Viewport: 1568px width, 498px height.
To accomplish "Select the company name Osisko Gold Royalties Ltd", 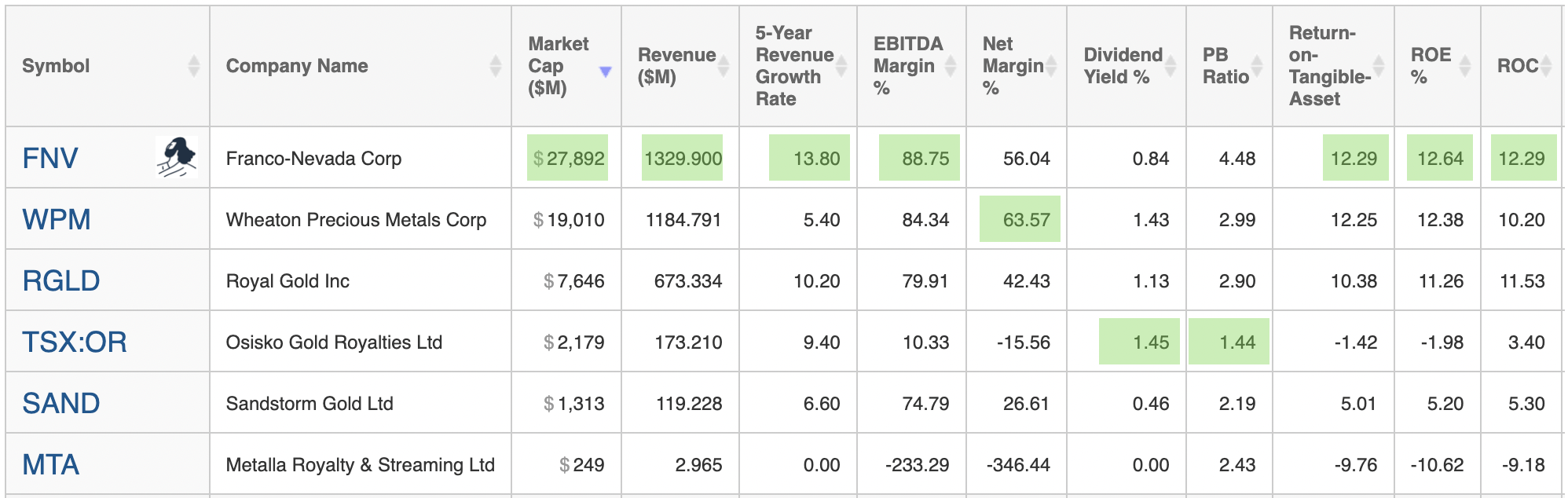I will (334, 342).
